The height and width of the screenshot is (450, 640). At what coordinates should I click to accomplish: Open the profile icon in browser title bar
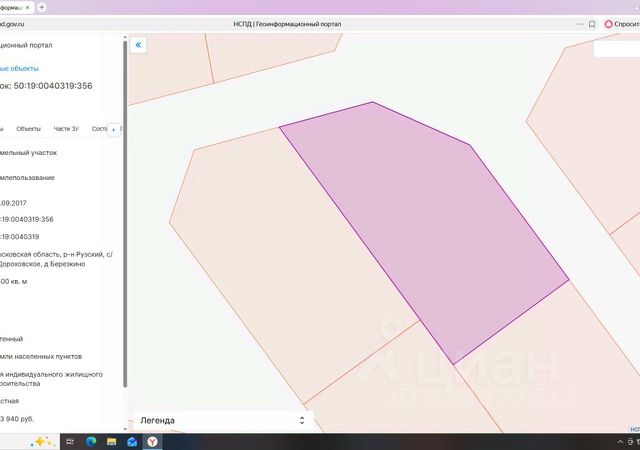[x=637, y=7]
